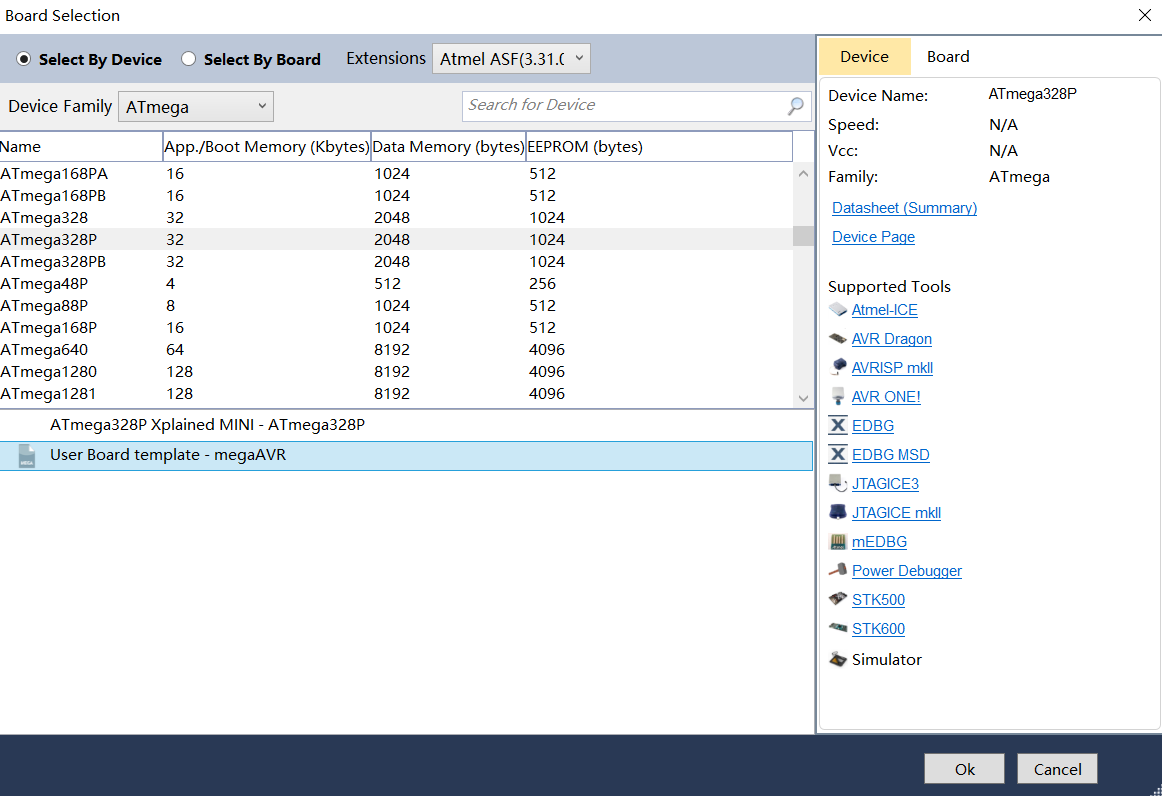The image size is (1162, 796).
Task: Click the JTAGICE3 tool icon
Action: [837, 483]
